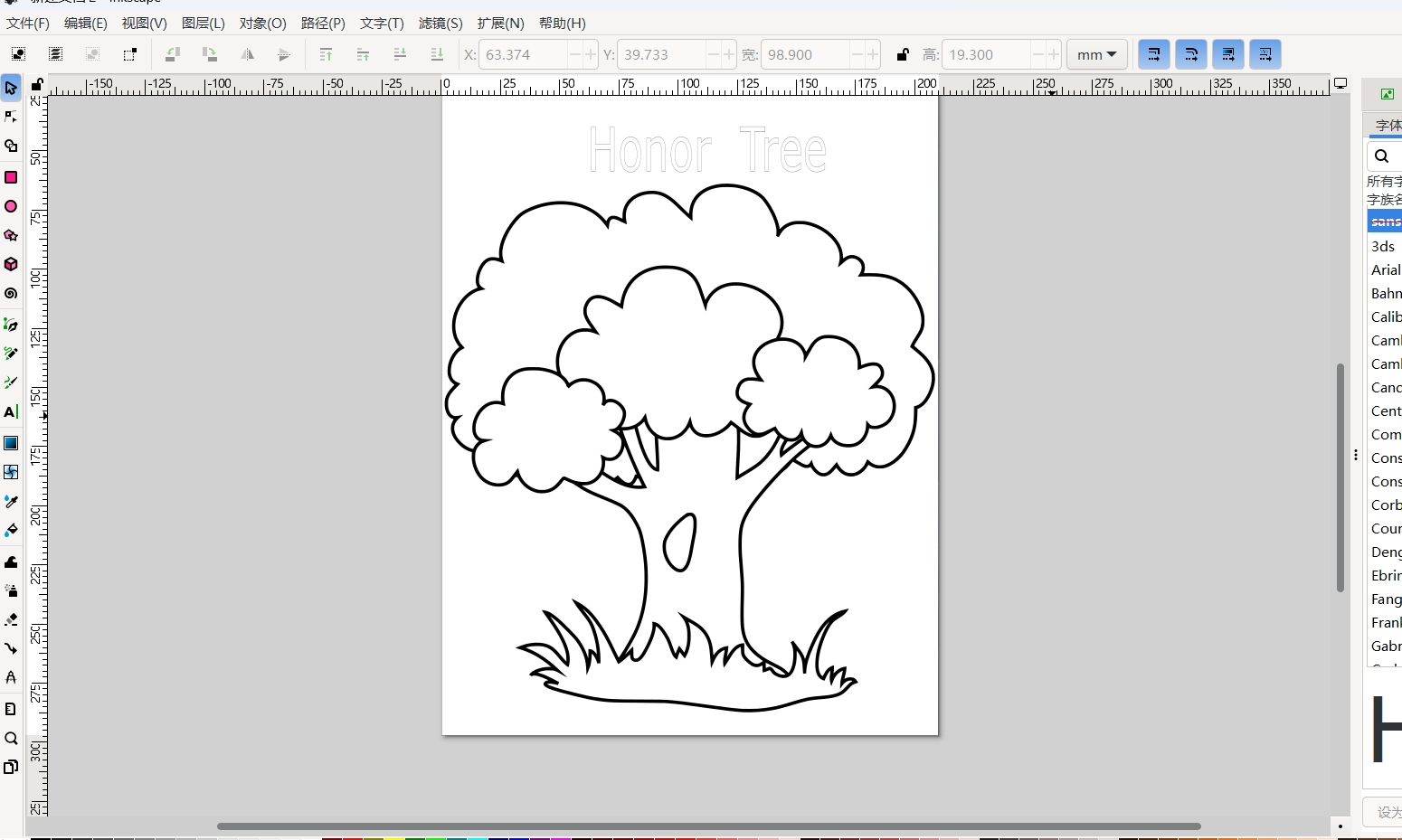Screen dimensions: 1402x840
Task: Select the Pen (Bezier) tool
Action: coord(11,325)
